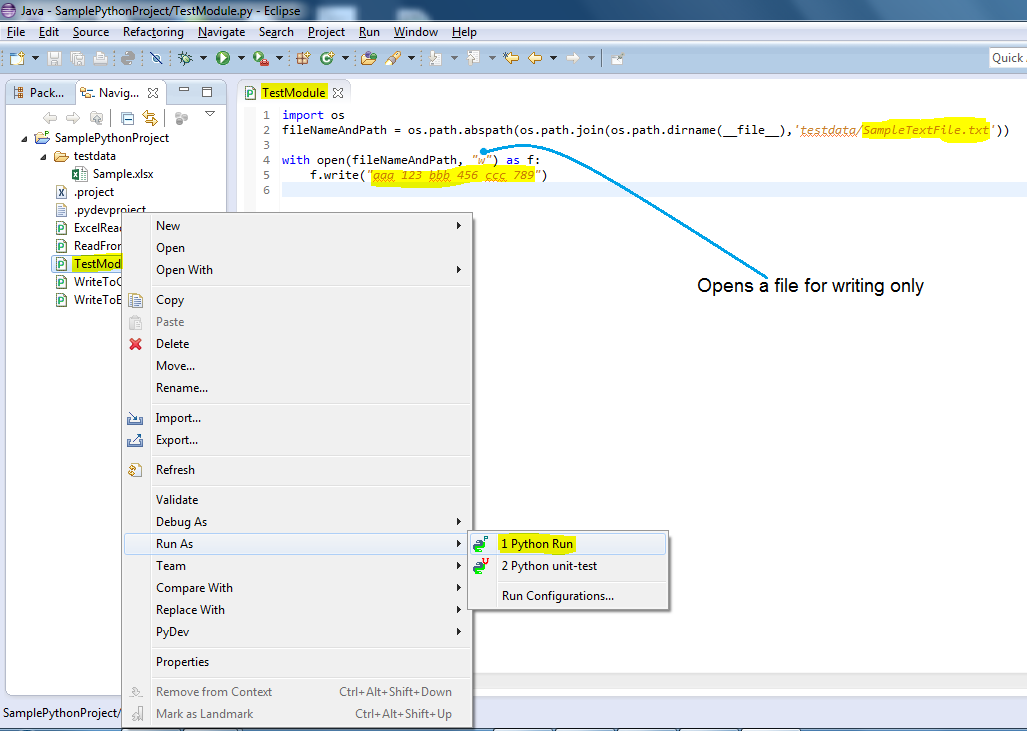The width and height of the screenshot is (1027, 731).
Task: Click the Back navigation arrow in Navigator
Action: [50, 117]
